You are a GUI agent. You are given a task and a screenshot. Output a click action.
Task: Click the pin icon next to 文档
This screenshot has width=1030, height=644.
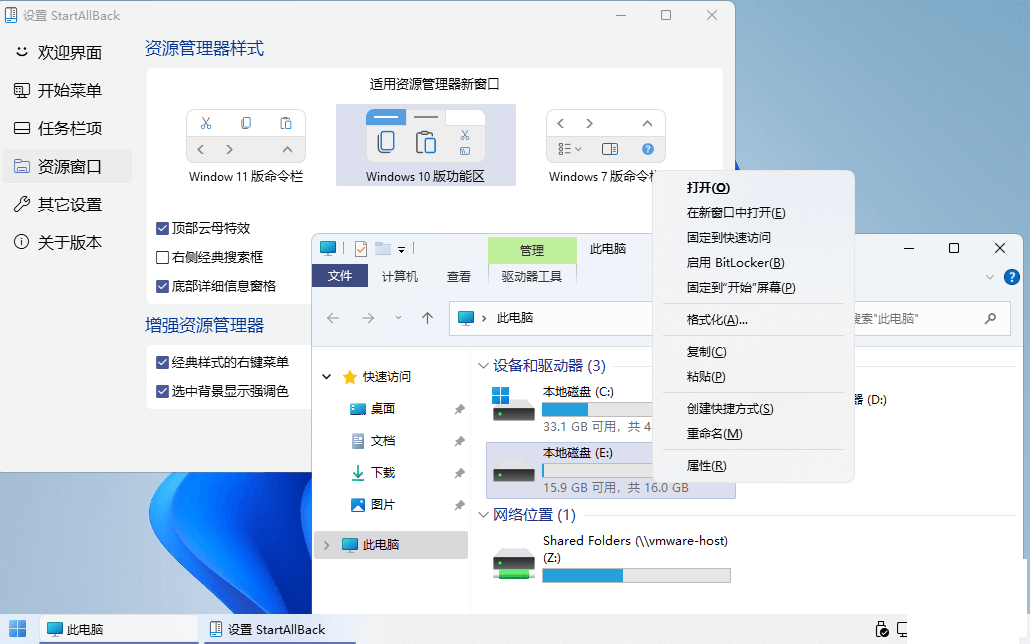point(460,442)
